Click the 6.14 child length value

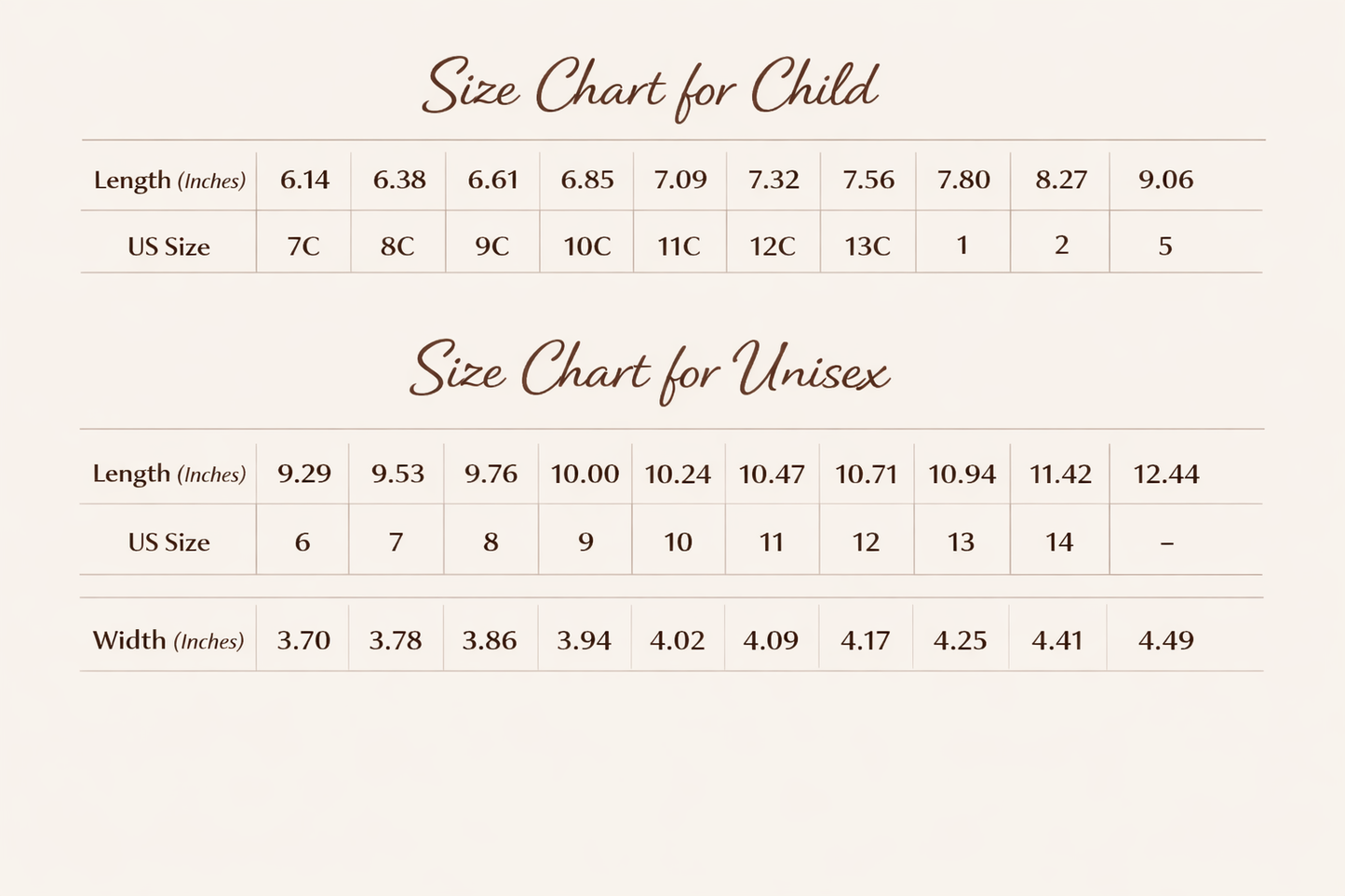click(305, 180)
